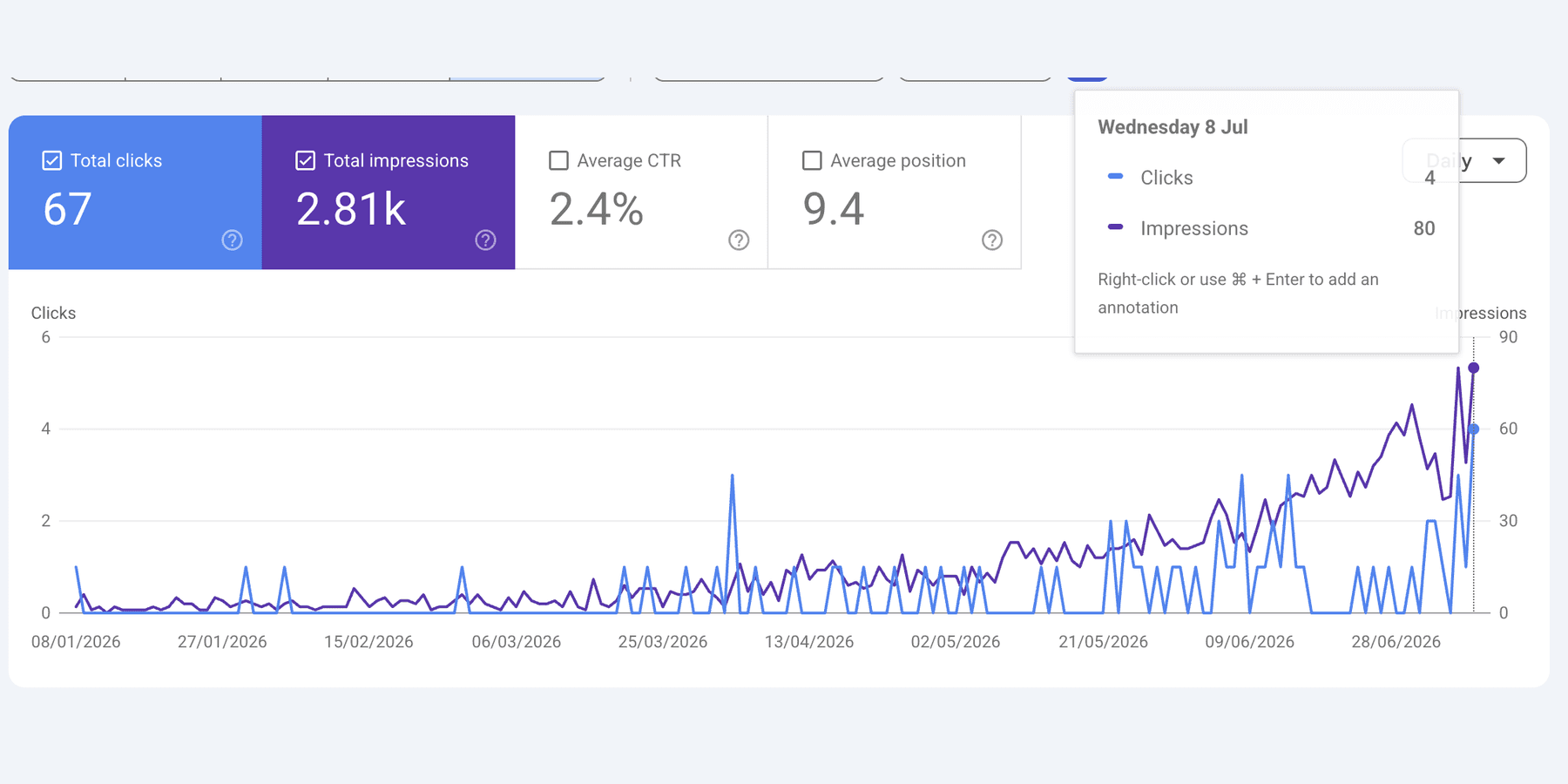Screen dimensions: 1568x784
Task: Click the 28/06/2026 axis date label
Action: [1396, 642]
